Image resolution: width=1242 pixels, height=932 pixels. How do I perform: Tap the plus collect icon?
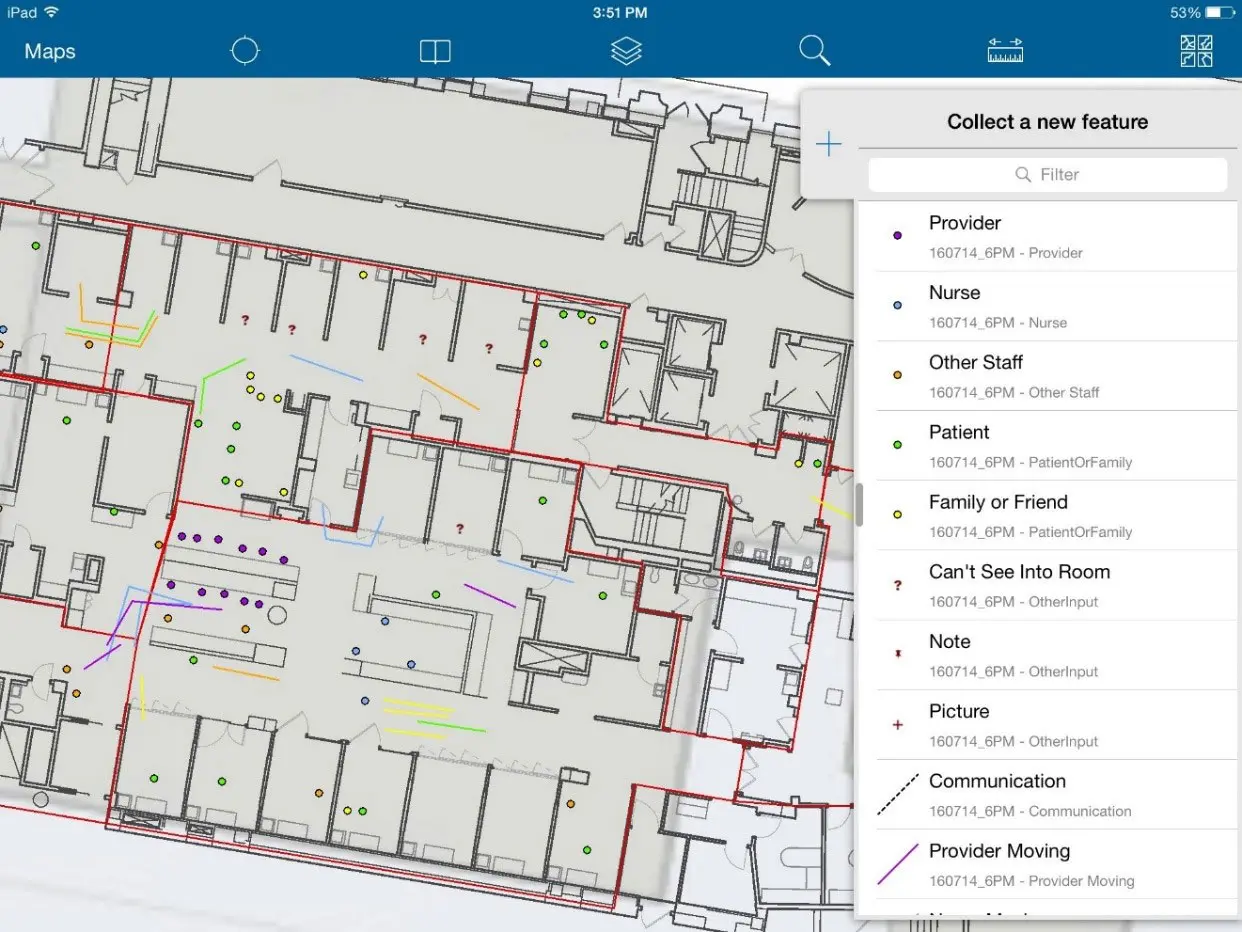click(829, 145)
